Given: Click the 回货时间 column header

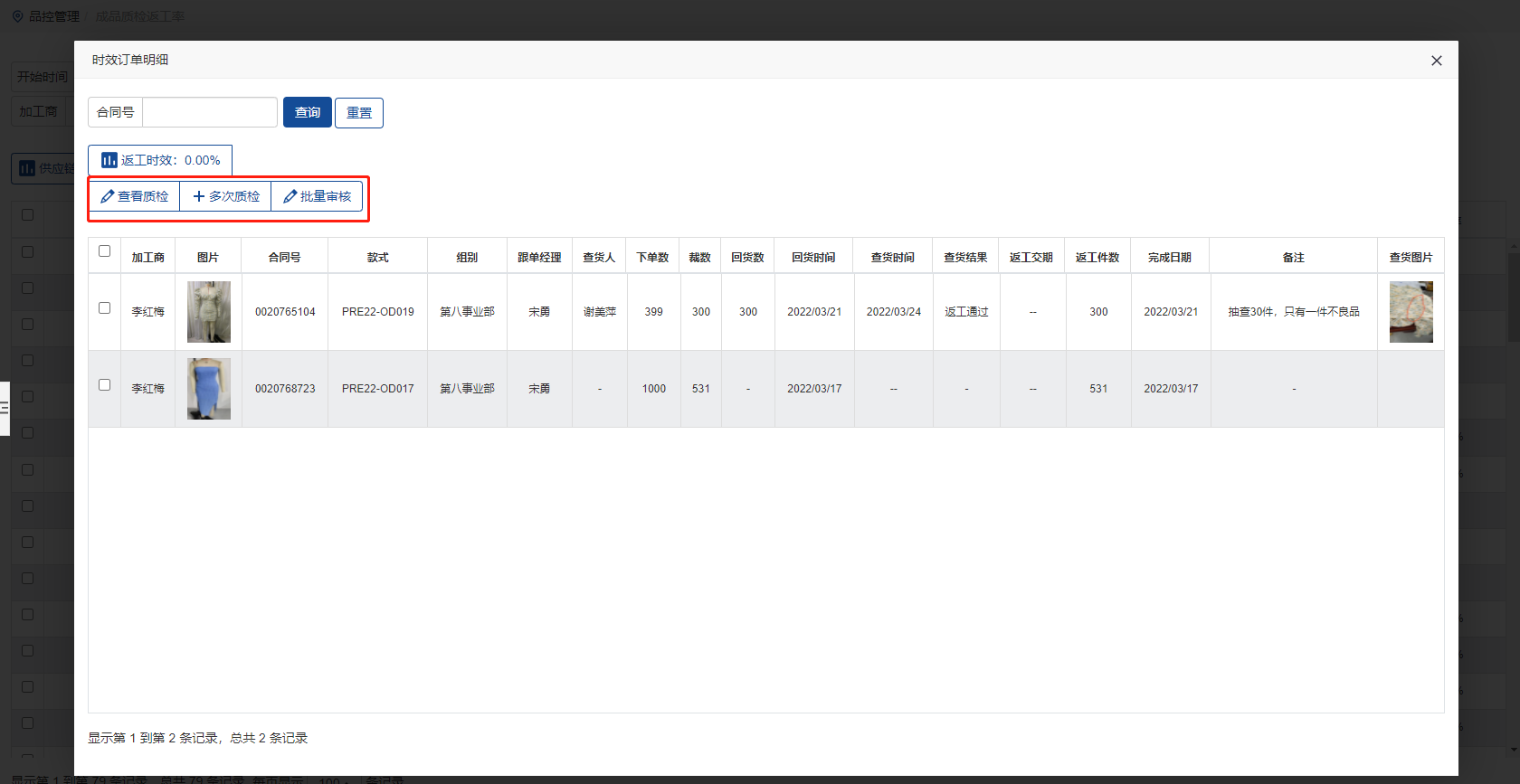Looking at the screenshot, I should (x=814, y=258).
